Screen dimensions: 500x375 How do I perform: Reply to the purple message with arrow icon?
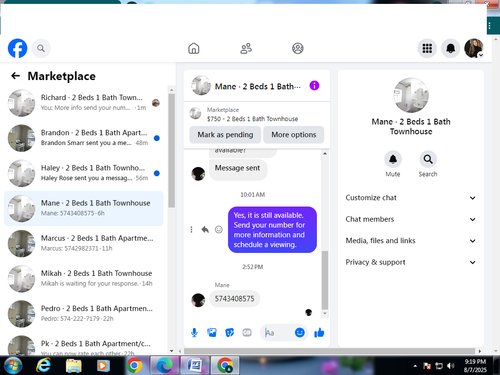[205, 229]
